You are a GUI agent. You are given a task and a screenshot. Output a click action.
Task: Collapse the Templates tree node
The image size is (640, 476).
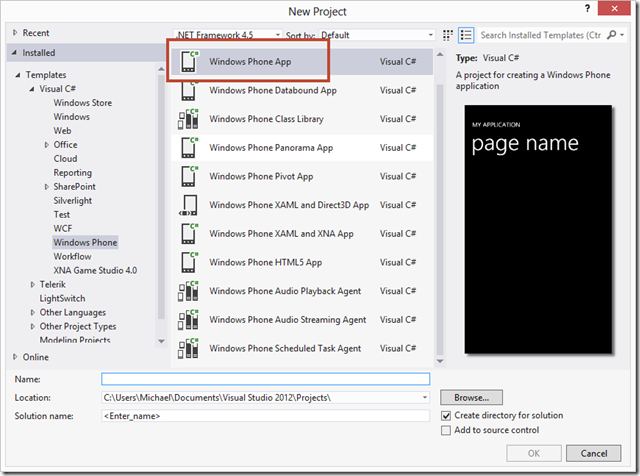pos(18,75)
